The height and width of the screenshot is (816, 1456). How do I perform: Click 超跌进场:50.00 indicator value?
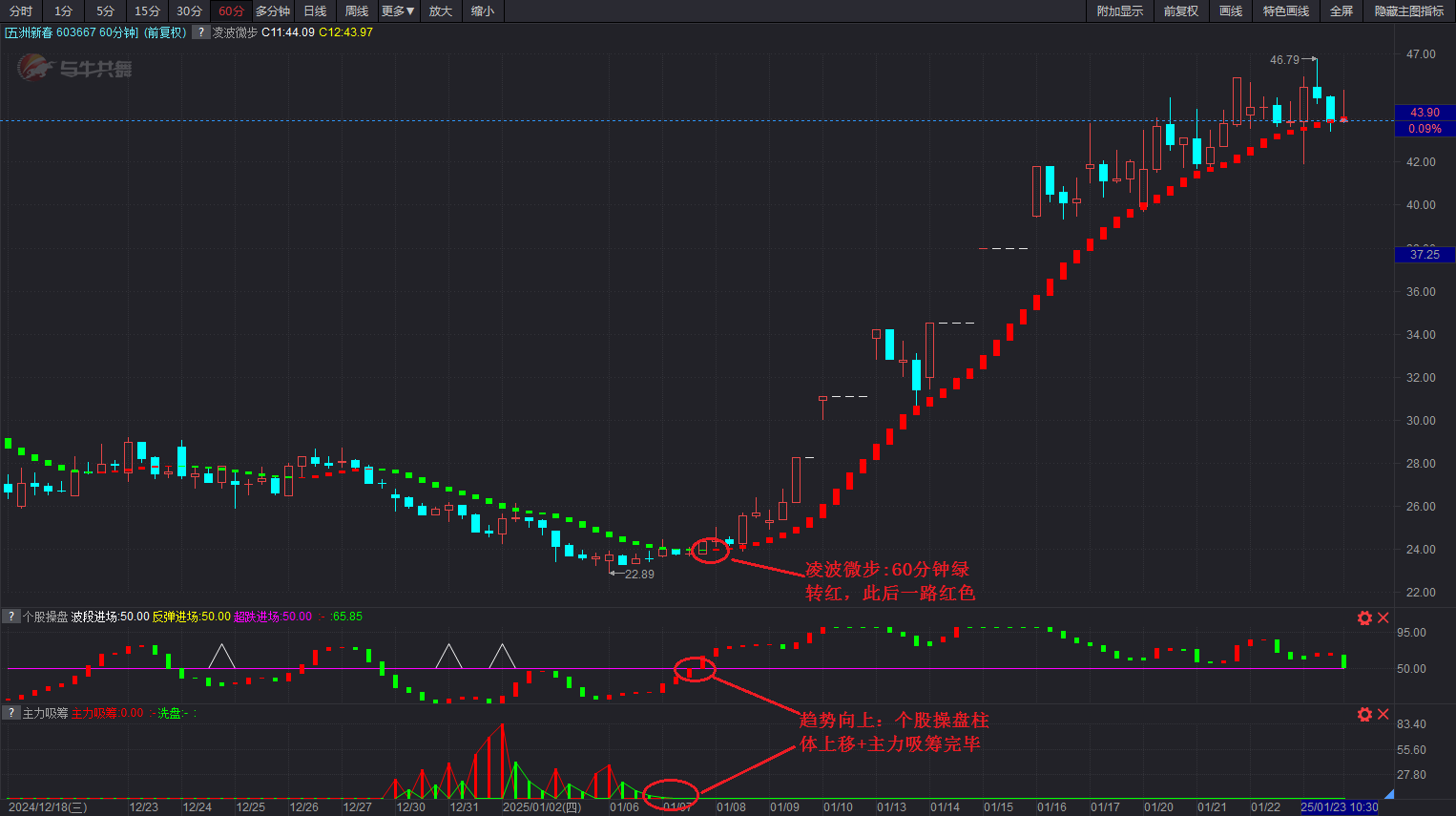tap(272, 617)
